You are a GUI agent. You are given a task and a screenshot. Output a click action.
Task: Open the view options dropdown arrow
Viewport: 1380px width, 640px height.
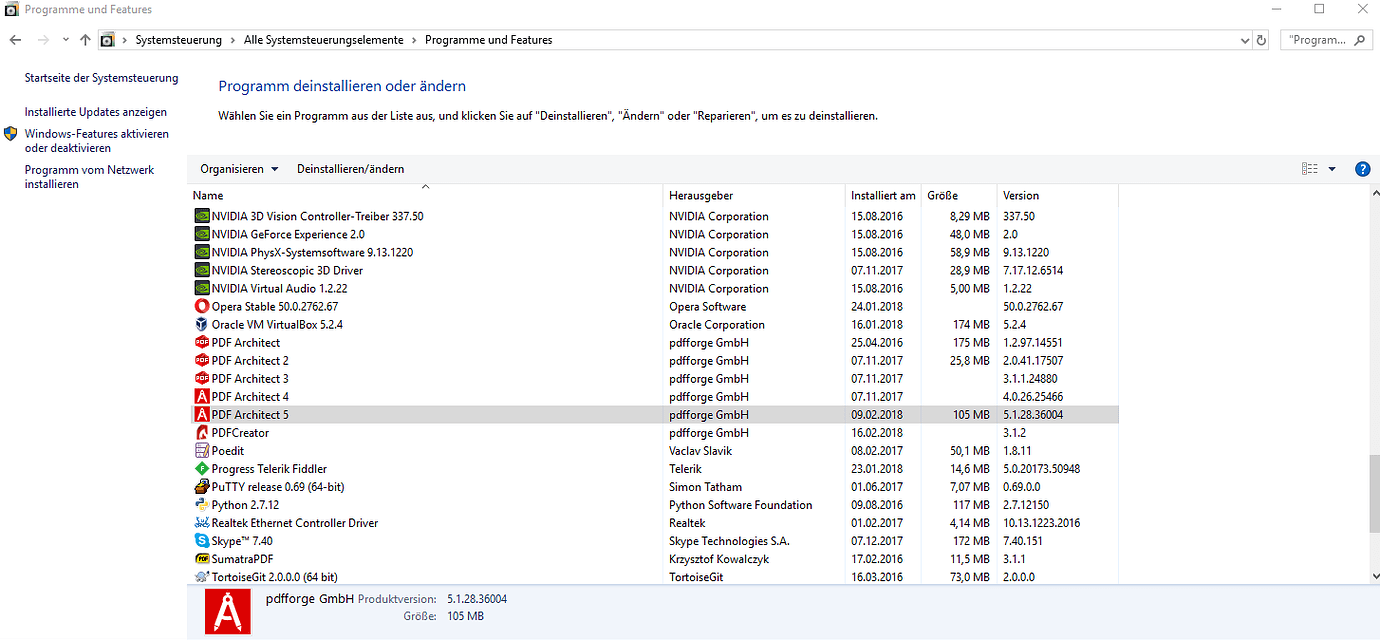(x=1332, y=169)
